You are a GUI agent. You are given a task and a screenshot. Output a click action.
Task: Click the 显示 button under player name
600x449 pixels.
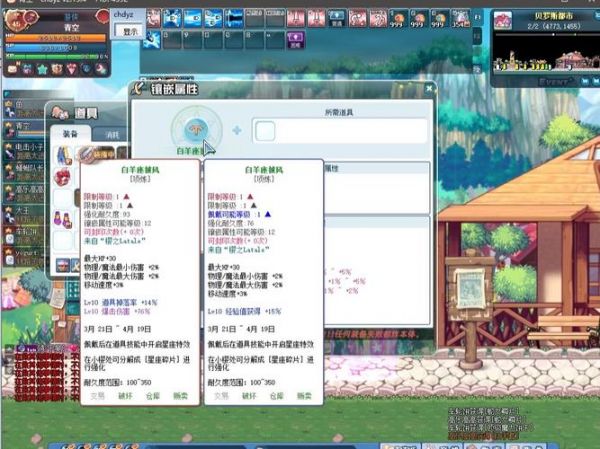[130, 31]
